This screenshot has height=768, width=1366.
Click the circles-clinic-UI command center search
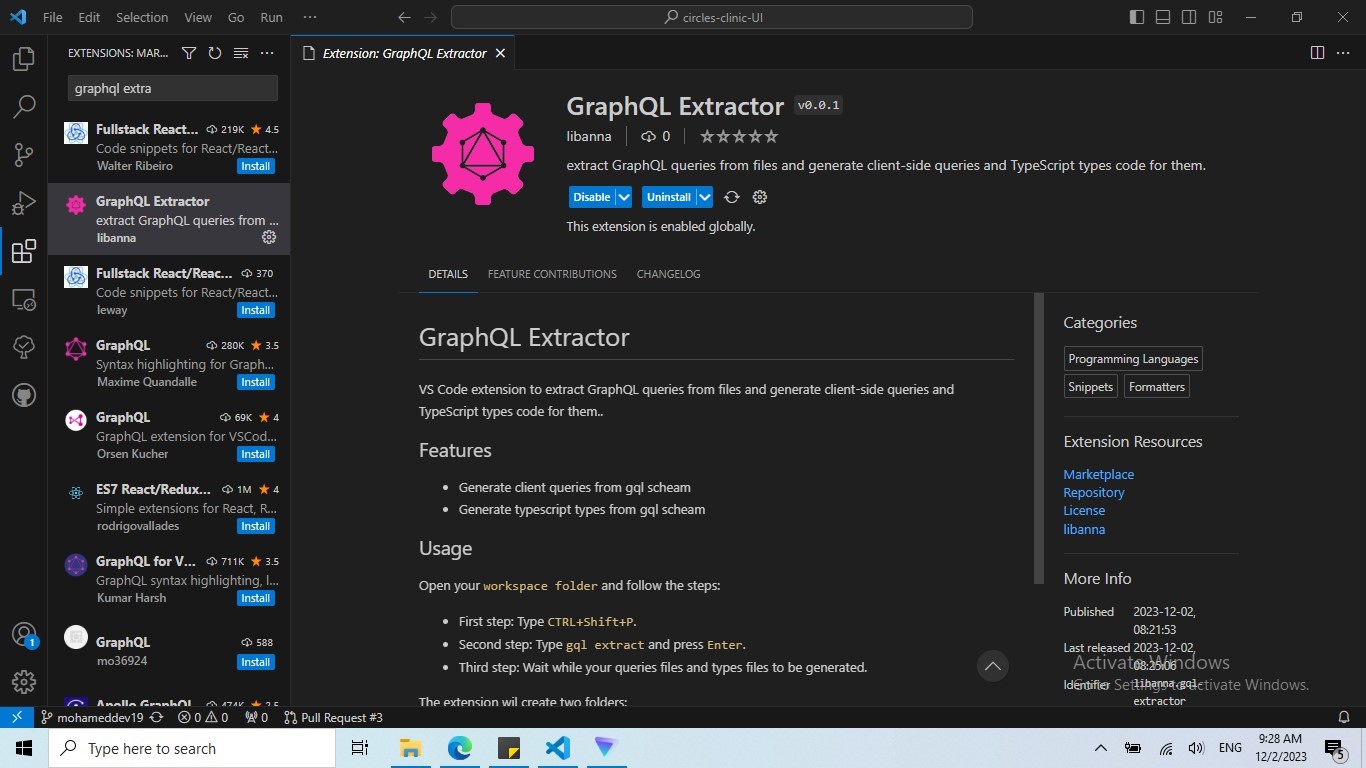[x=712, y=17]
